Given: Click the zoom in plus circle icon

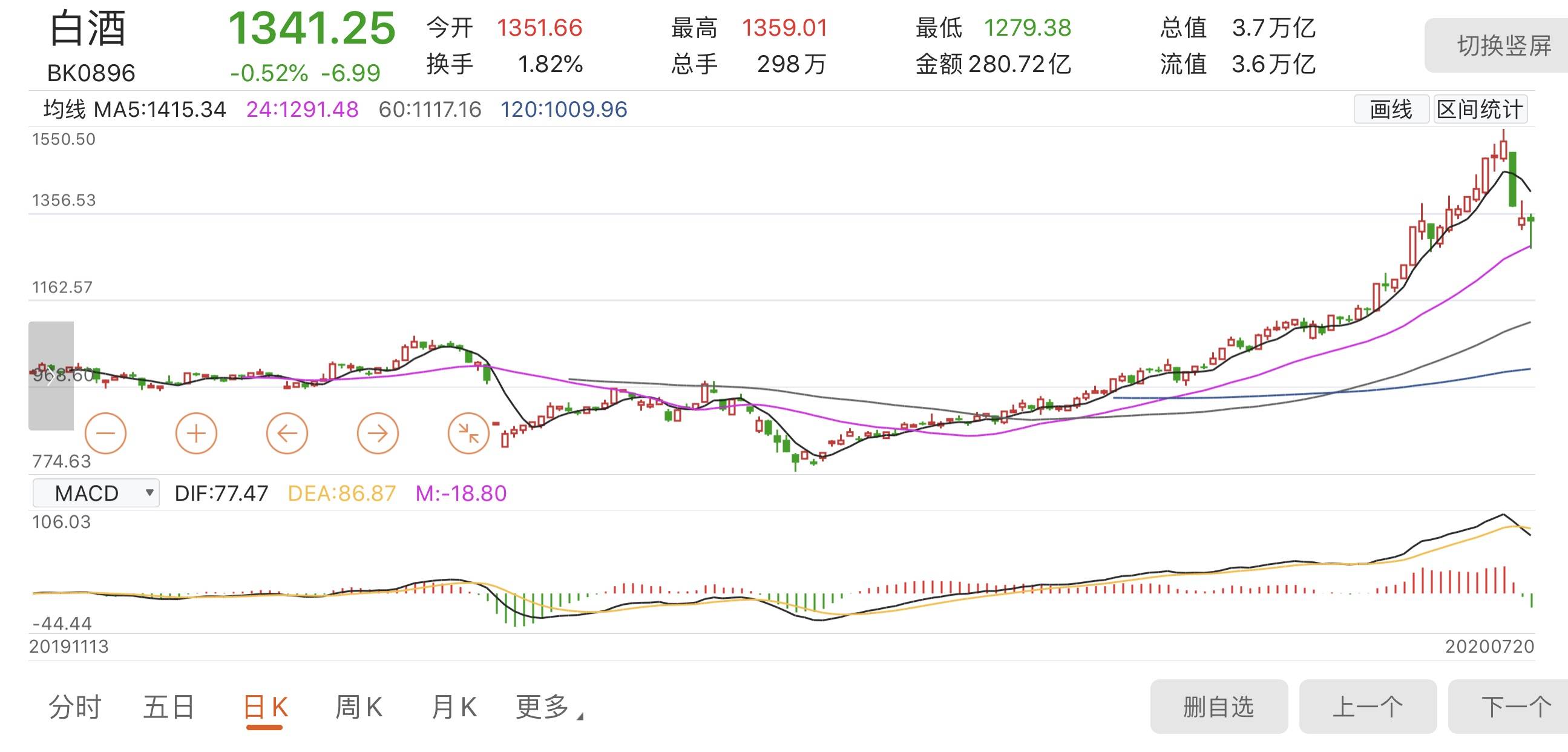Looking at the screenshot, I should [196, 434].
